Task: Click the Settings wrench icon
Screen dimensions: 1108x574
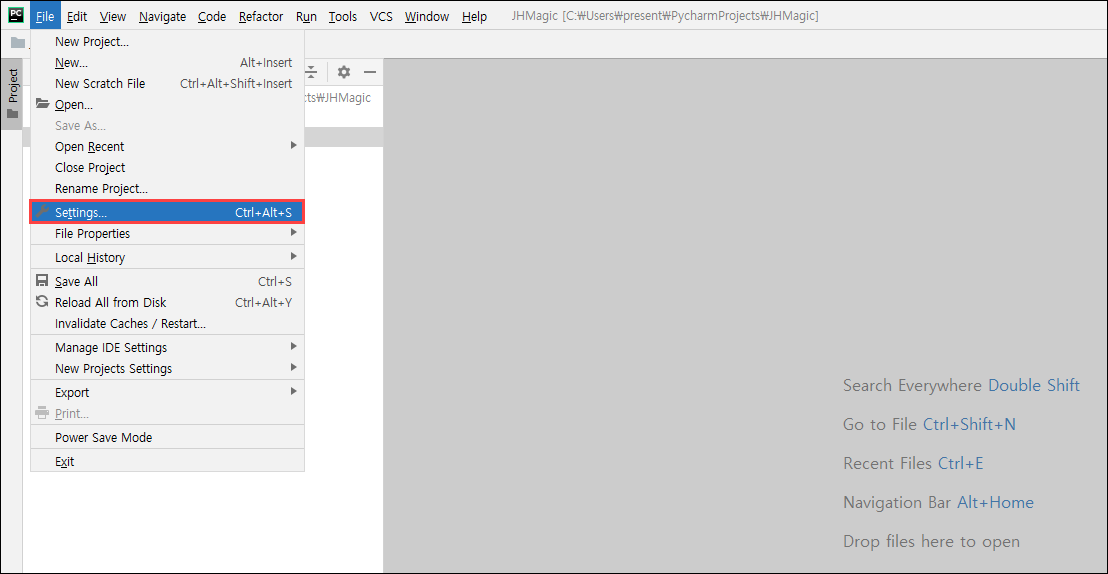Action: [x=42, y=212]
